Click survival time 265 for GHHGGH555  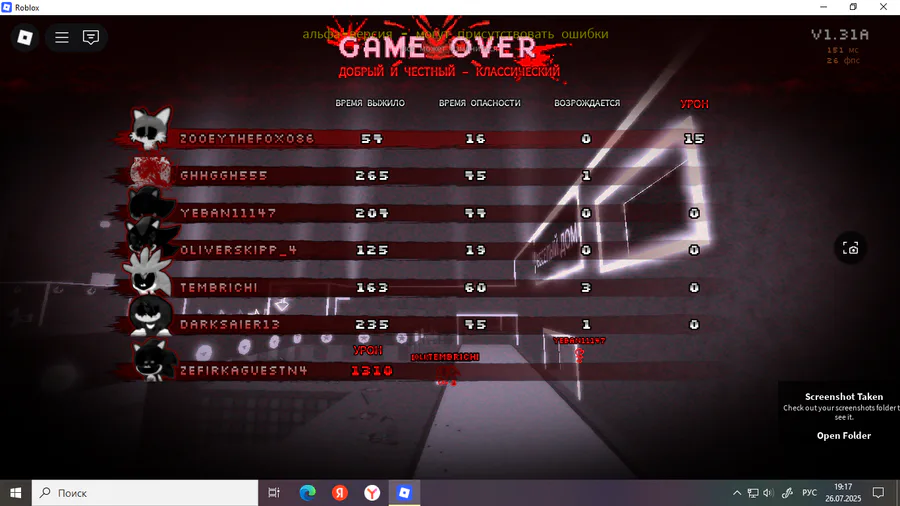pos(372,176)
